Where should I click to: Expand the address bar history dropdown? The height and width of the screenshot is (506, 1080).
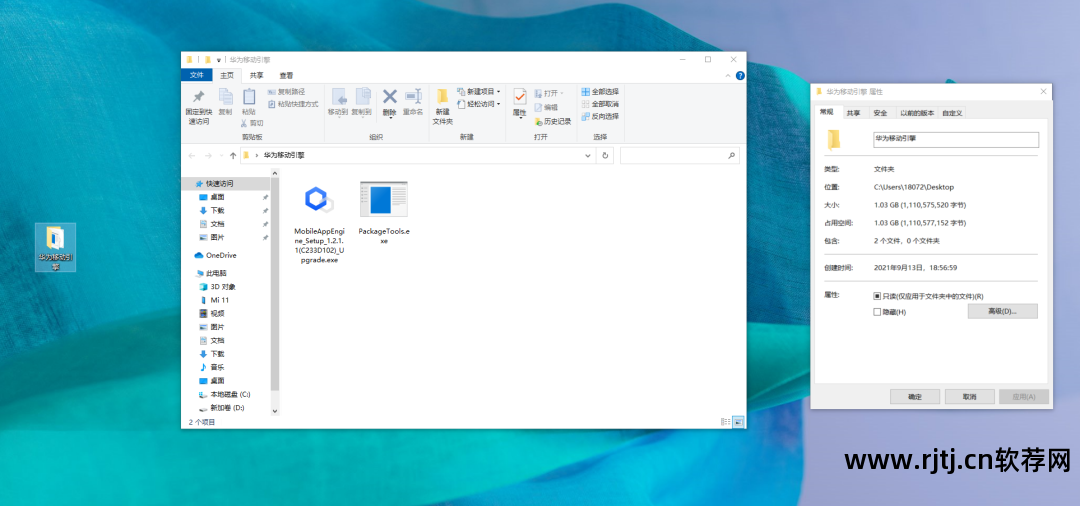point(588,156)
